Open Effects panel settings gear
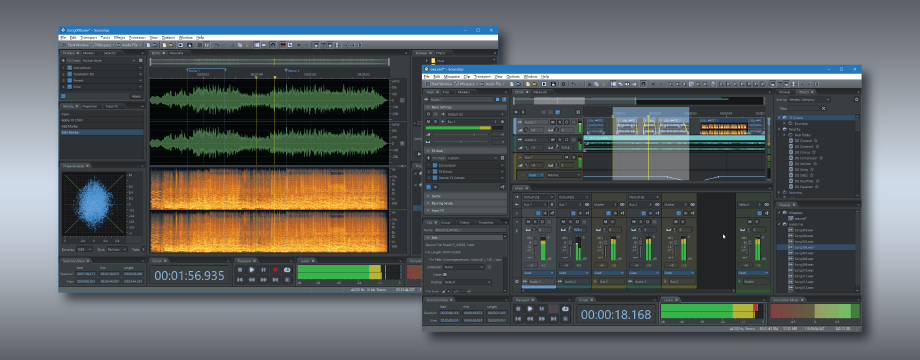Viewport: 920px width, 360px height. pos(856,100)
